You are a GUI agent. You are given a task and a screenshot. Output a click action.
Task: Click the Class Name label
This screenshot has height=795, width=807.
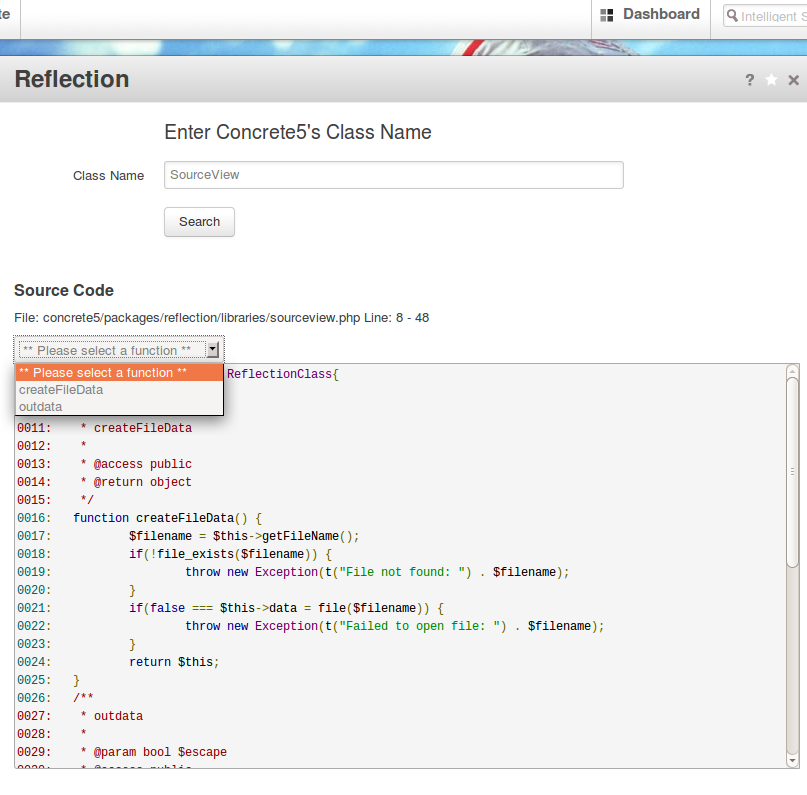(109, 175)
